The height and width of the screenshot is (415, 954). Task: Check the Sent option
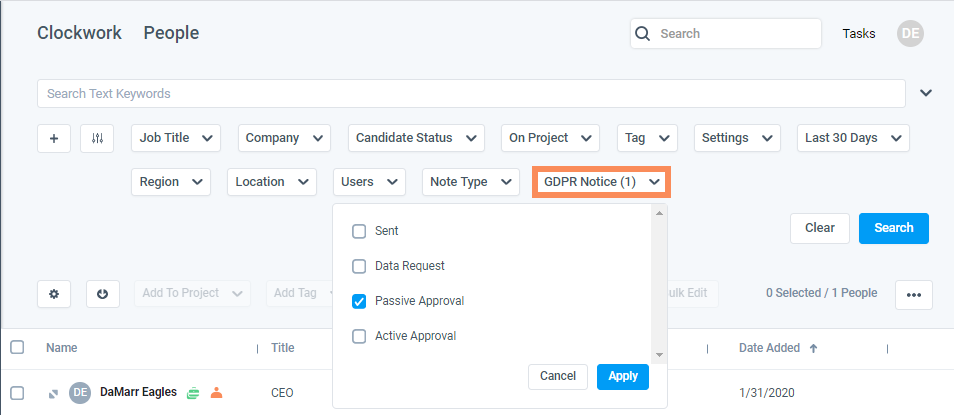[359, 231]
